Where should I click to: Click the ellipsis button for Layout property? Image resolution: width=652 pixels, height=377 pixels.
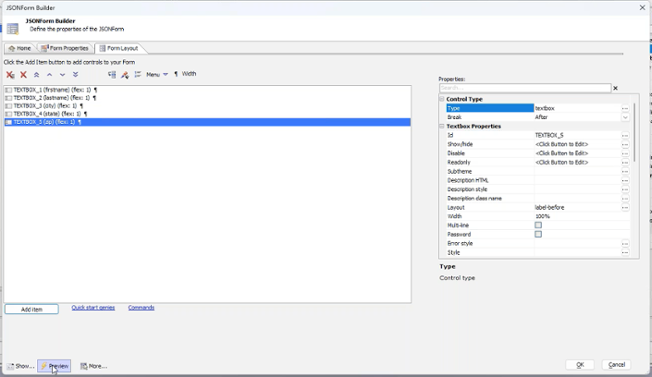coord(625,207)
